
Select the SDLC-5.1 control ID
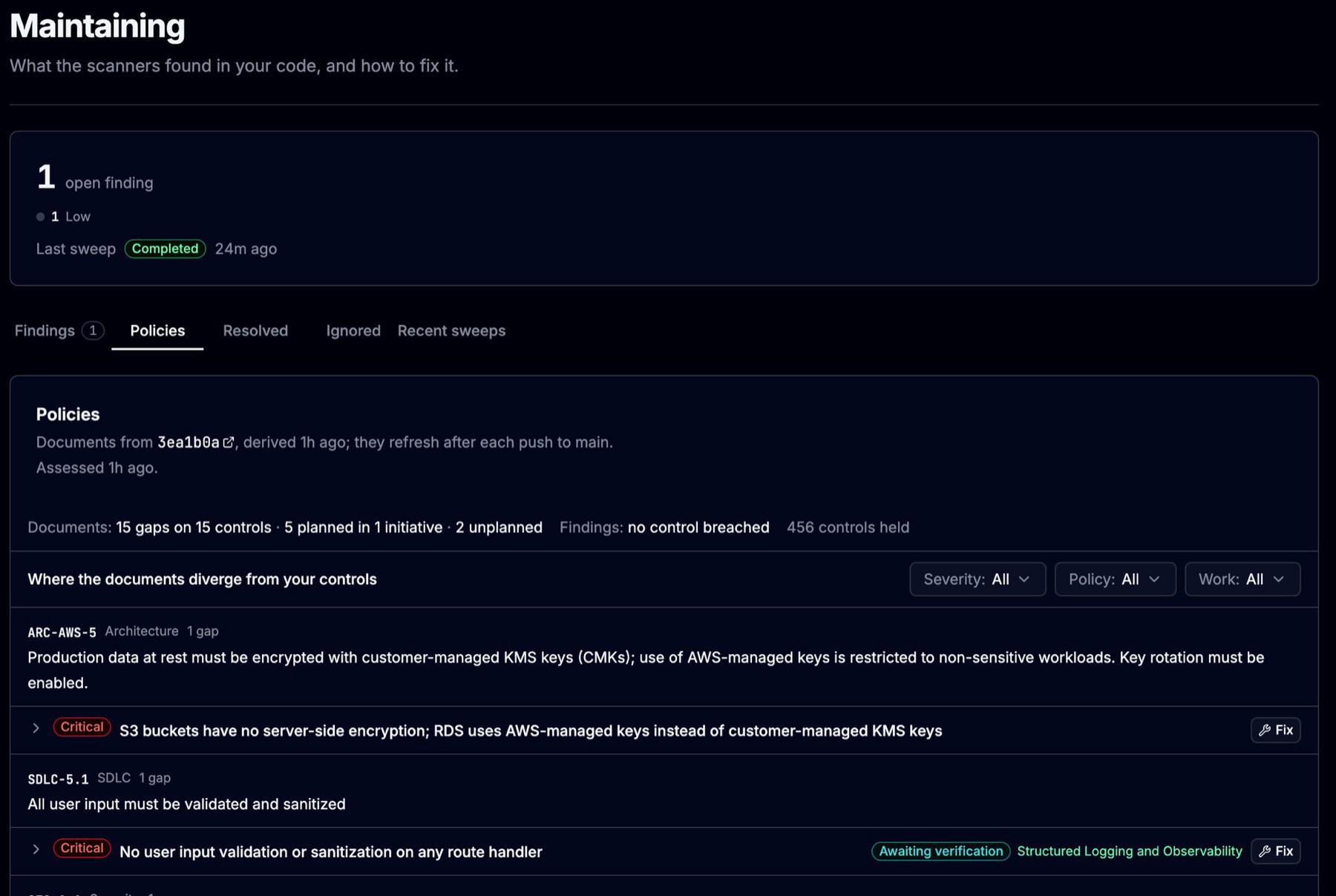point(58,779)
